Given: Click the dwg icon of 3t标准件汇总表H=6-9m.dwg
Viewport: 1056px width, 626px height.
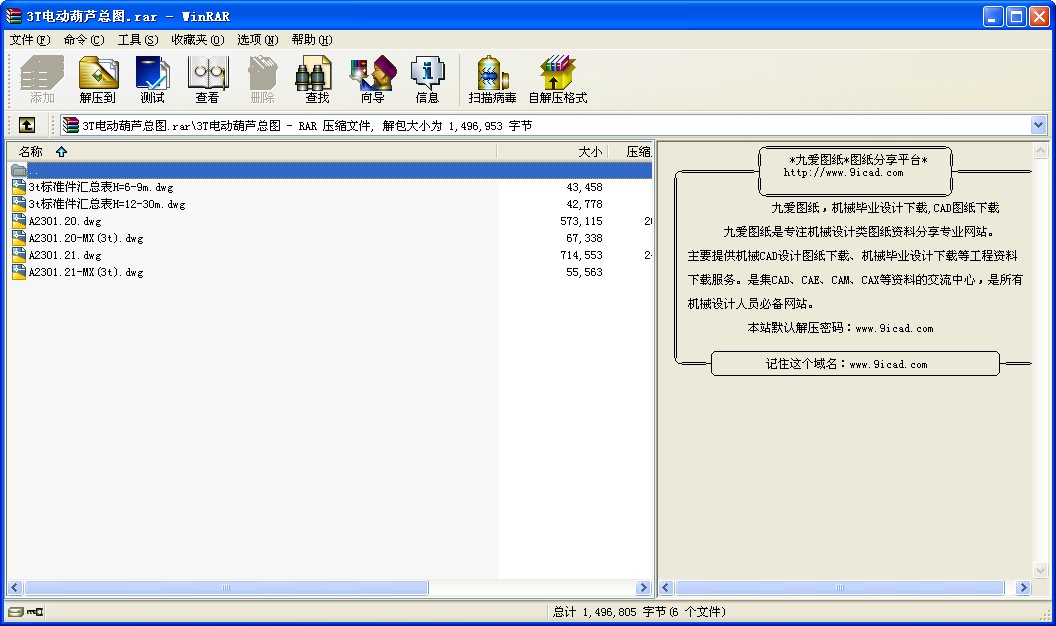Looking at the screenshot, I should [19, 187].
